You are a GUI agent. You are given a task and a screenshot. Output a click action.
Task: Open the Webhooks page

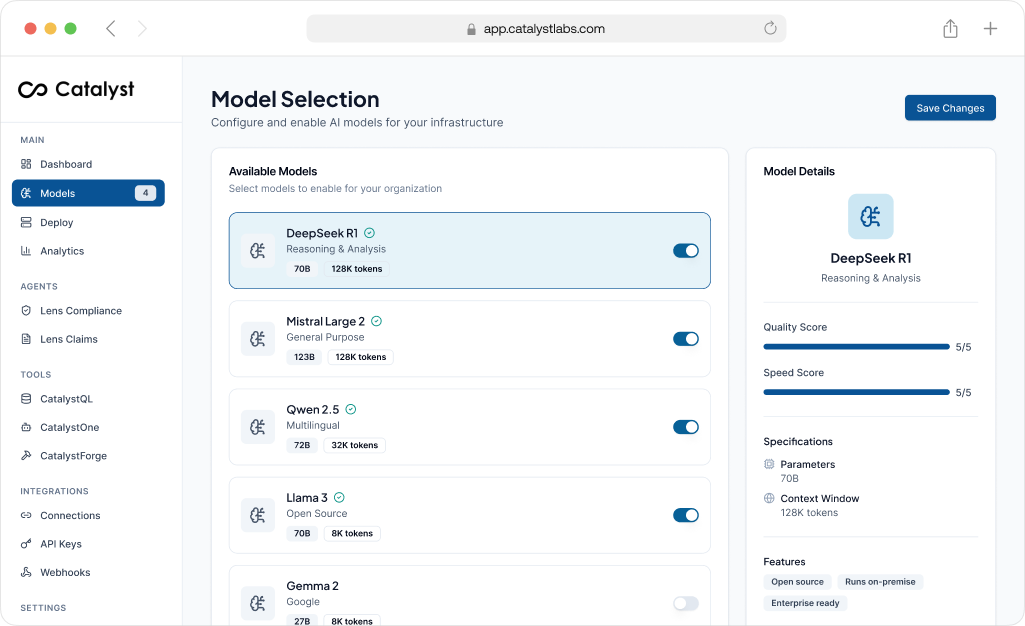coord(88,572)
